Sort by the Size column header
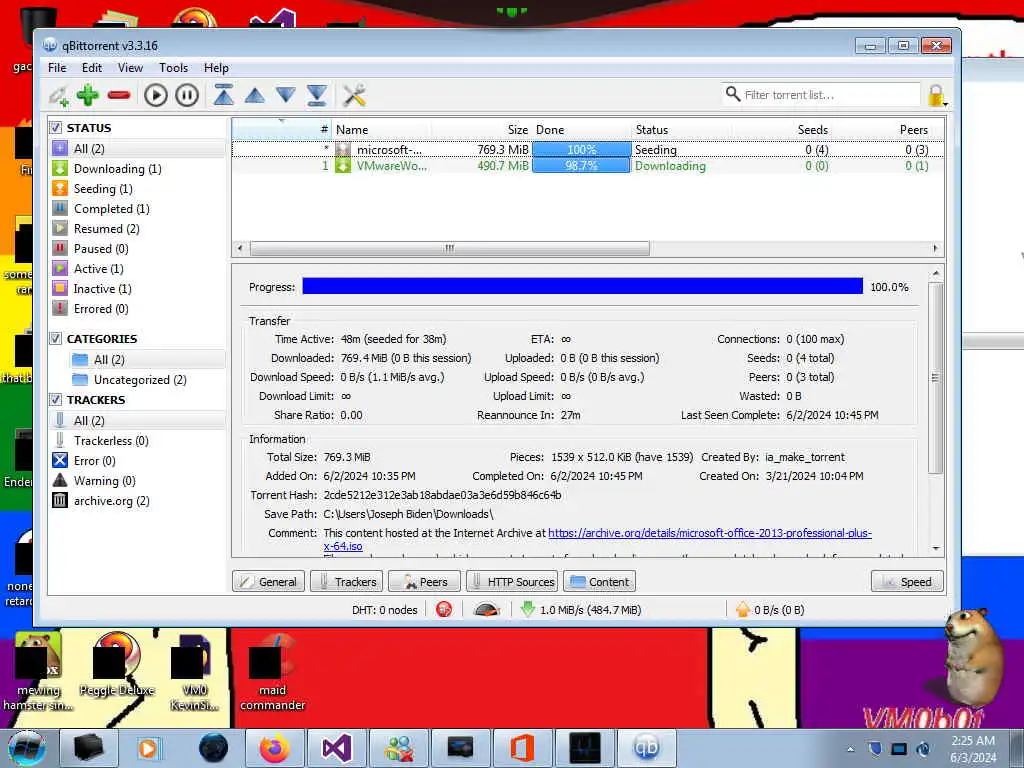This screenshot has width=1024, height=768. coord(482,129)
